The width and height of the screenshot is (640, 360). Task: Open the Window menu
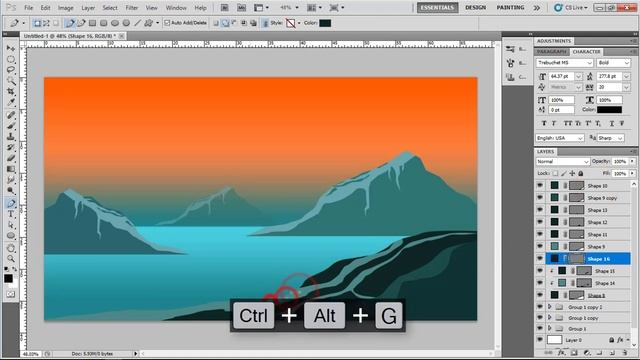click(x=176, y=8)
